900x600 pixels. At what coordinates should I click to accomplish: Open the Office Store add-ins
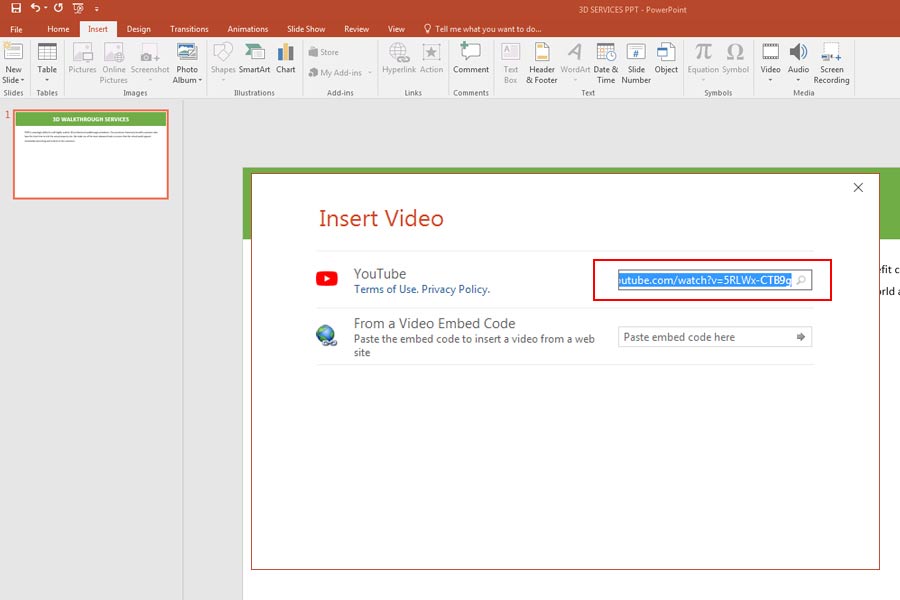click(x=324, y=52)
